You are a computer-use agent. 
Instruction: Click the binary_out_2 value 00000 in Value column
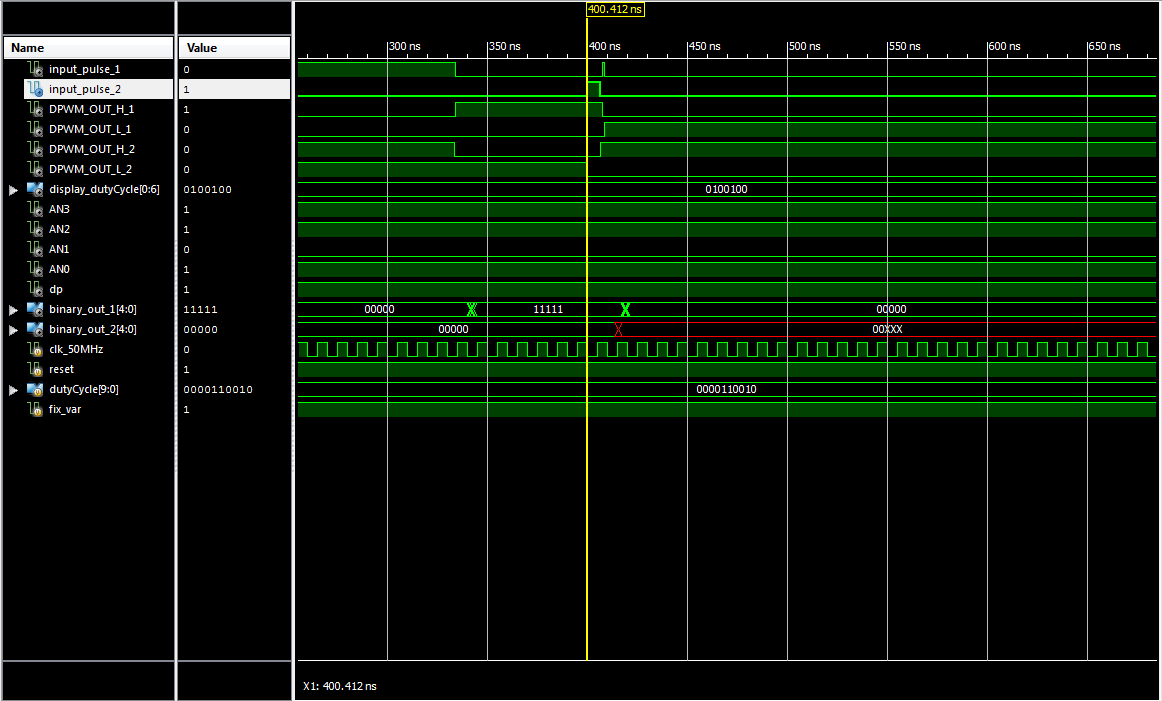pos(200,329)
